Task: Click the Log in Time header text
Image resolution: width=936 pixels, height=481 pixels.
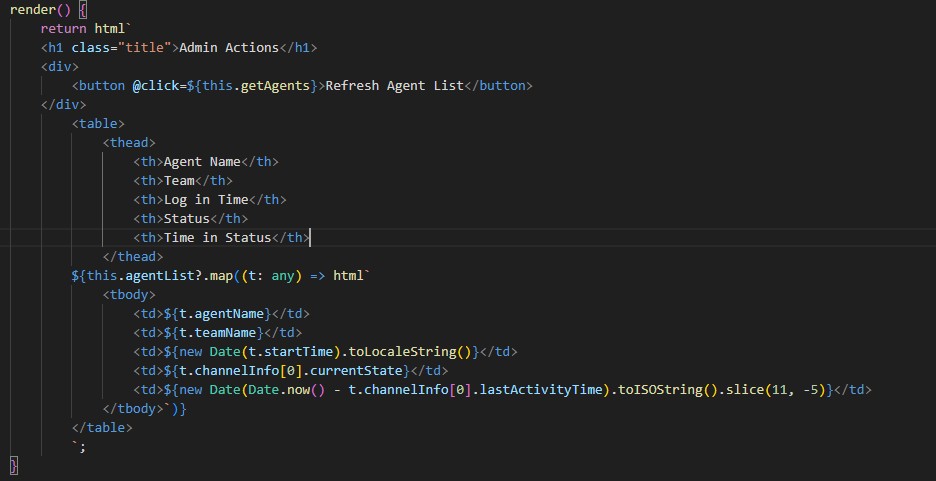Action: [206, 200]
